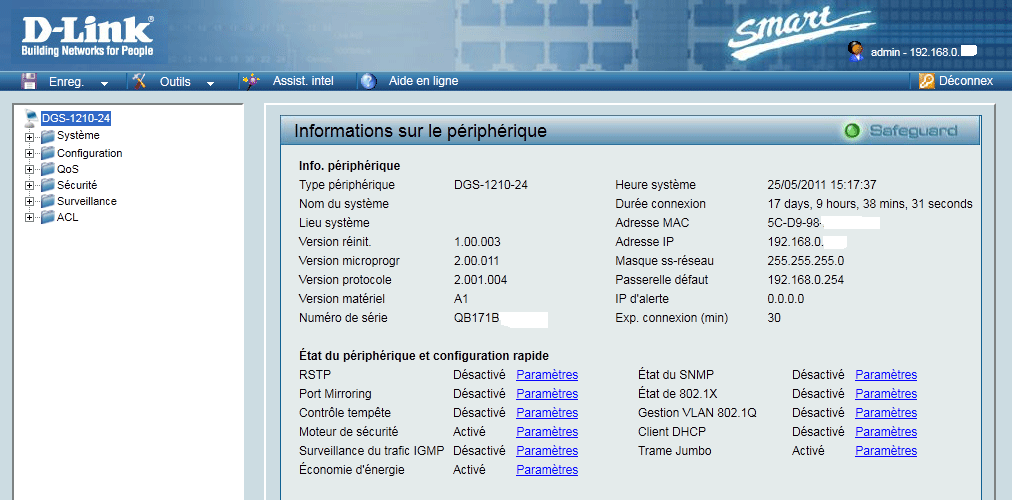Open Client DHCP Paramètres link
This screenshot has width=1012, height=500.
pyautogui.click(x=886, y=432)
